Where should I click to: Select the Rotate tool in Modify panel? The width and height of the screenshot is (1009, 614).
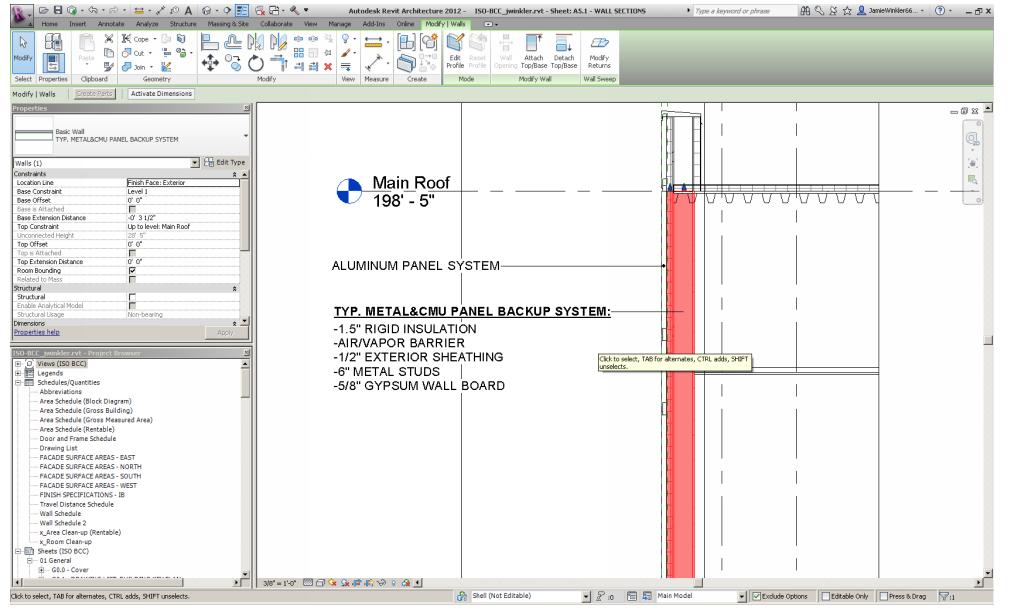click(x=256, y=63)
